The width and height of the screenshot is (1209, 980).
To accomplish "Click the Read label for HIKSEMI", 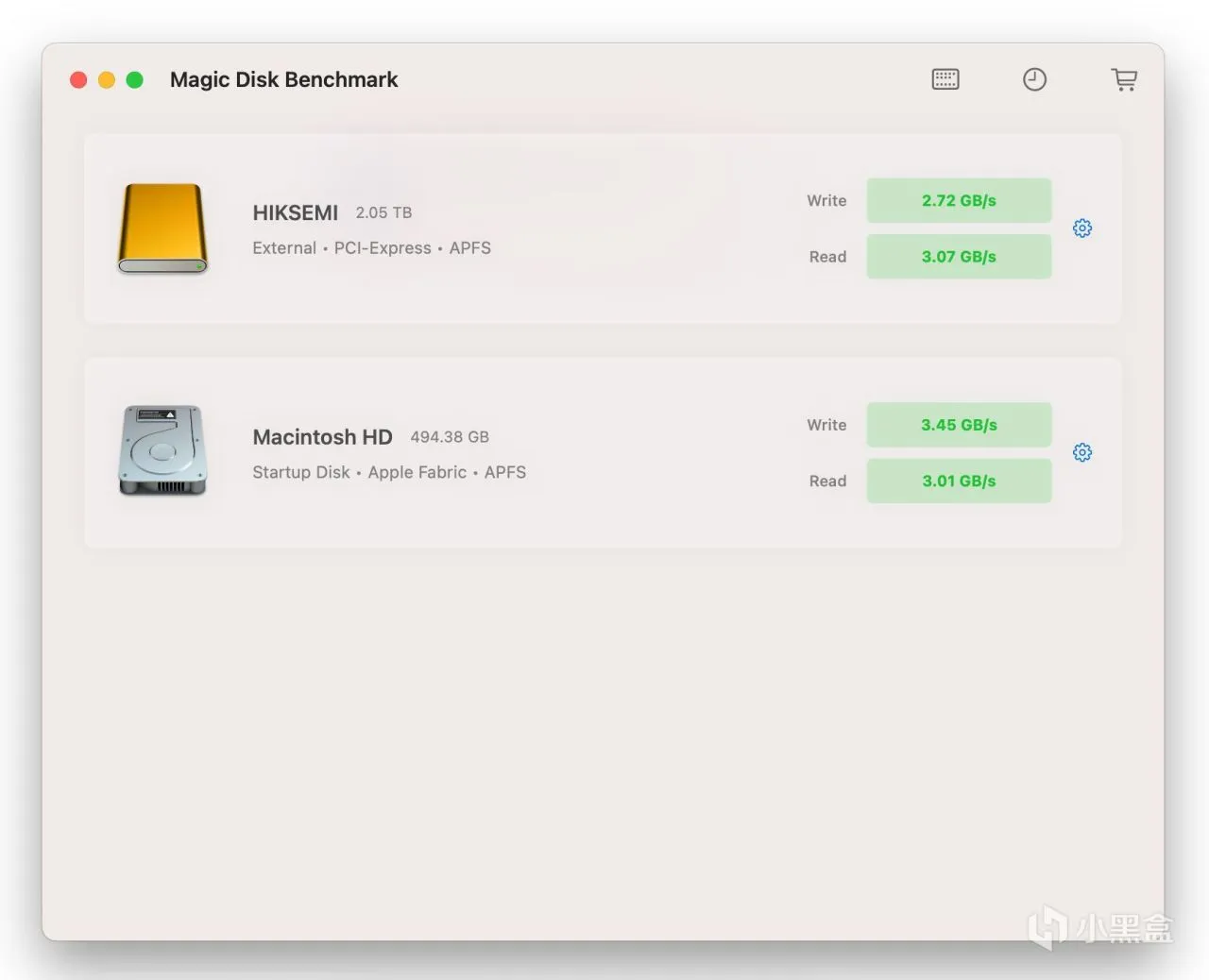I will coord(827,257).
